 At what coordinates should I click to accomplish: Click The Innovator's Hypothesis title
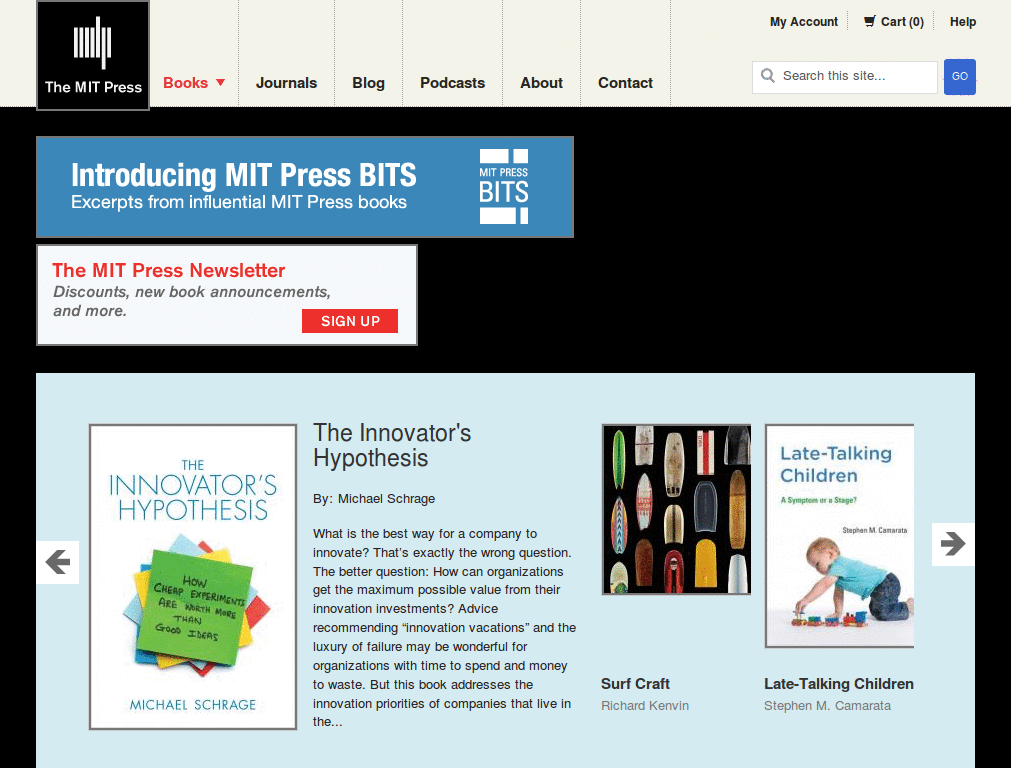392,445
